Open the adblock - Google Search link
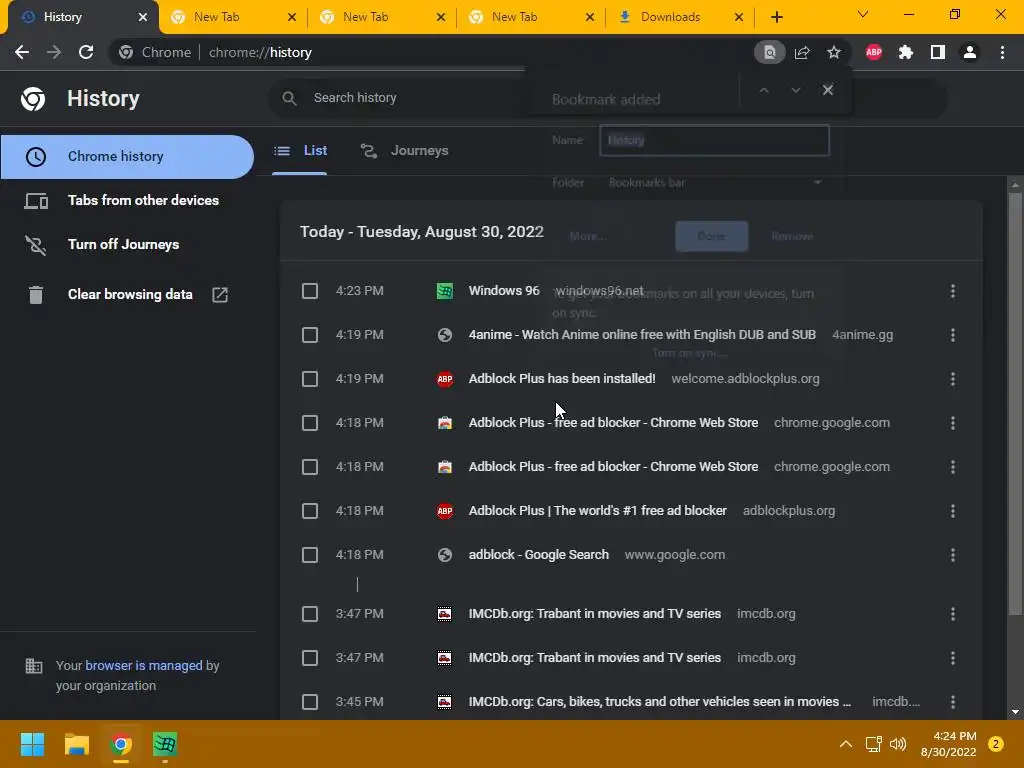Viewport: 1024px width, 768px height. [x=539, y=554]
